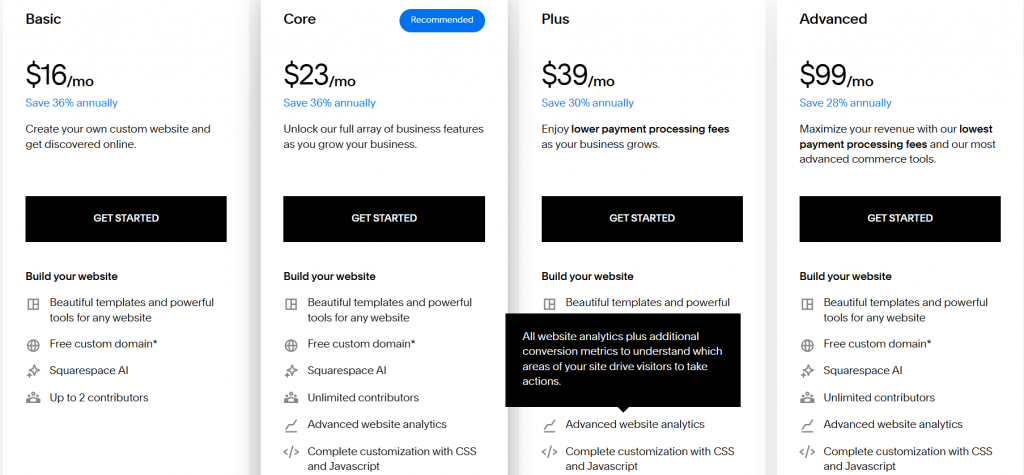Viewport: 1024px width, 475px height.
Task: Select Get Started for the Advanced plan
Action: (x=900, y=218)
